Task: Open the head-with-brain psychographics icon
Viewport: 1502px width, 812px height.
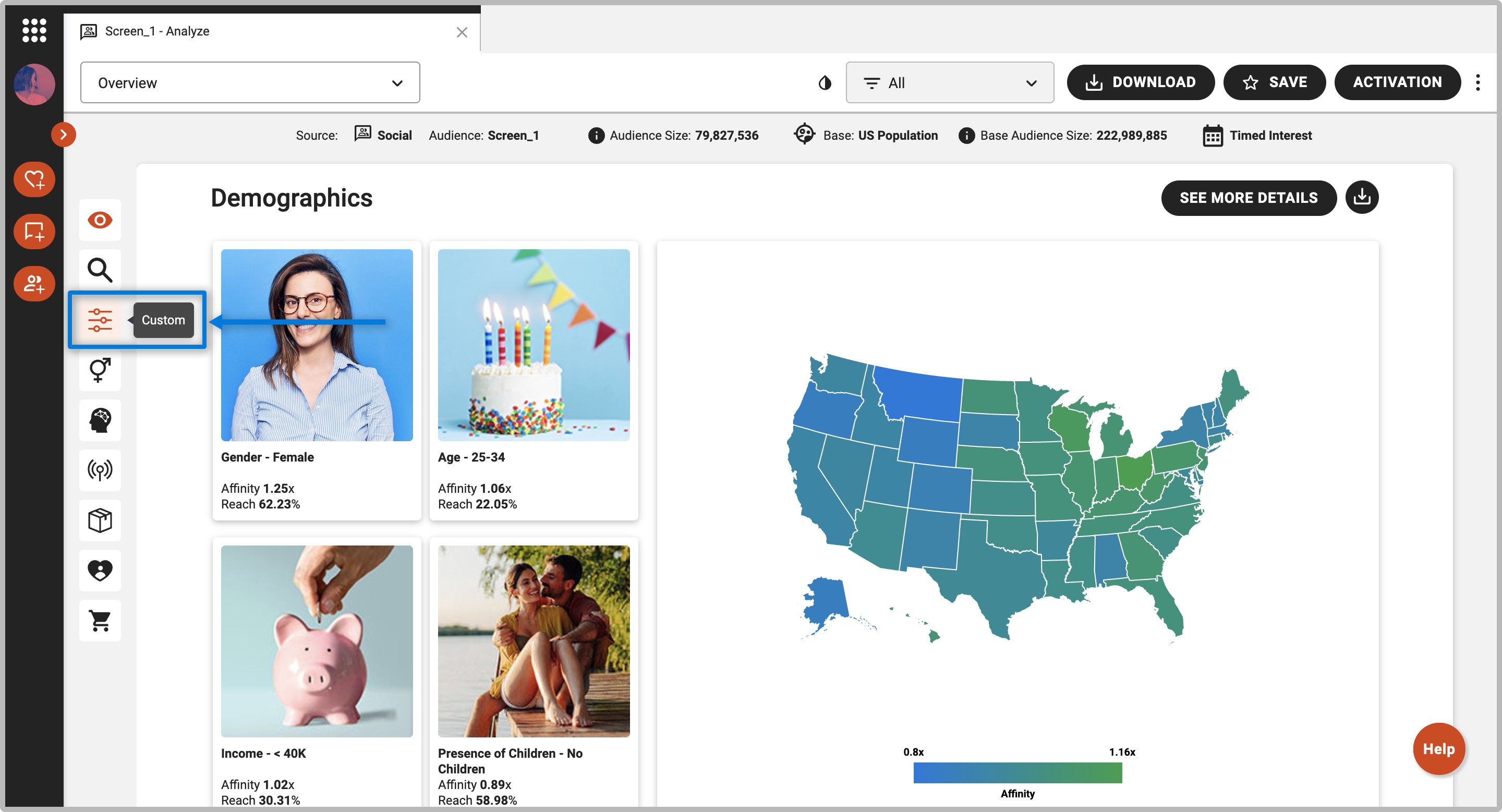Action: point(100,420)
